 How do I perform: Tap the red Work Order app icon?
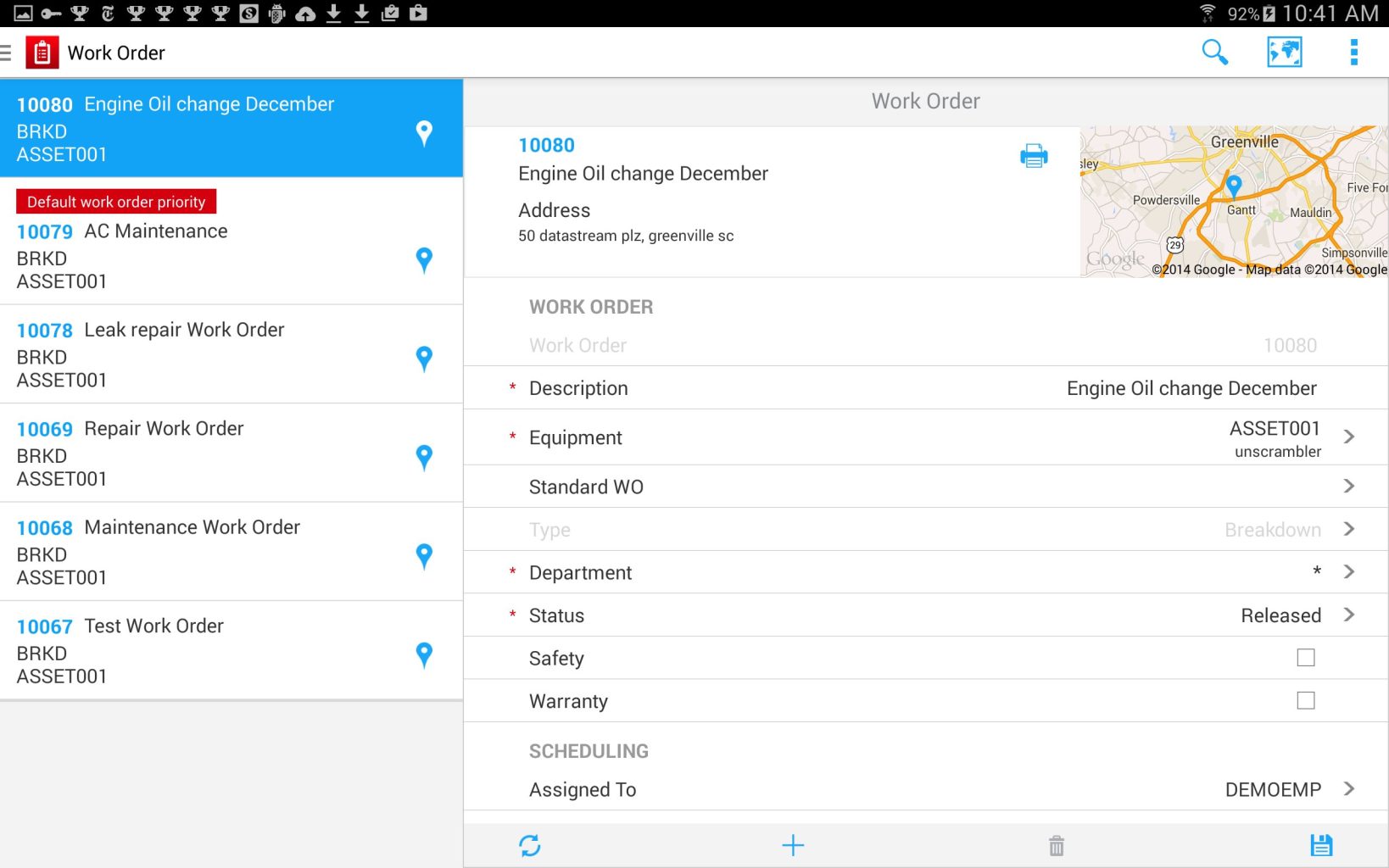tap(42, 53)
